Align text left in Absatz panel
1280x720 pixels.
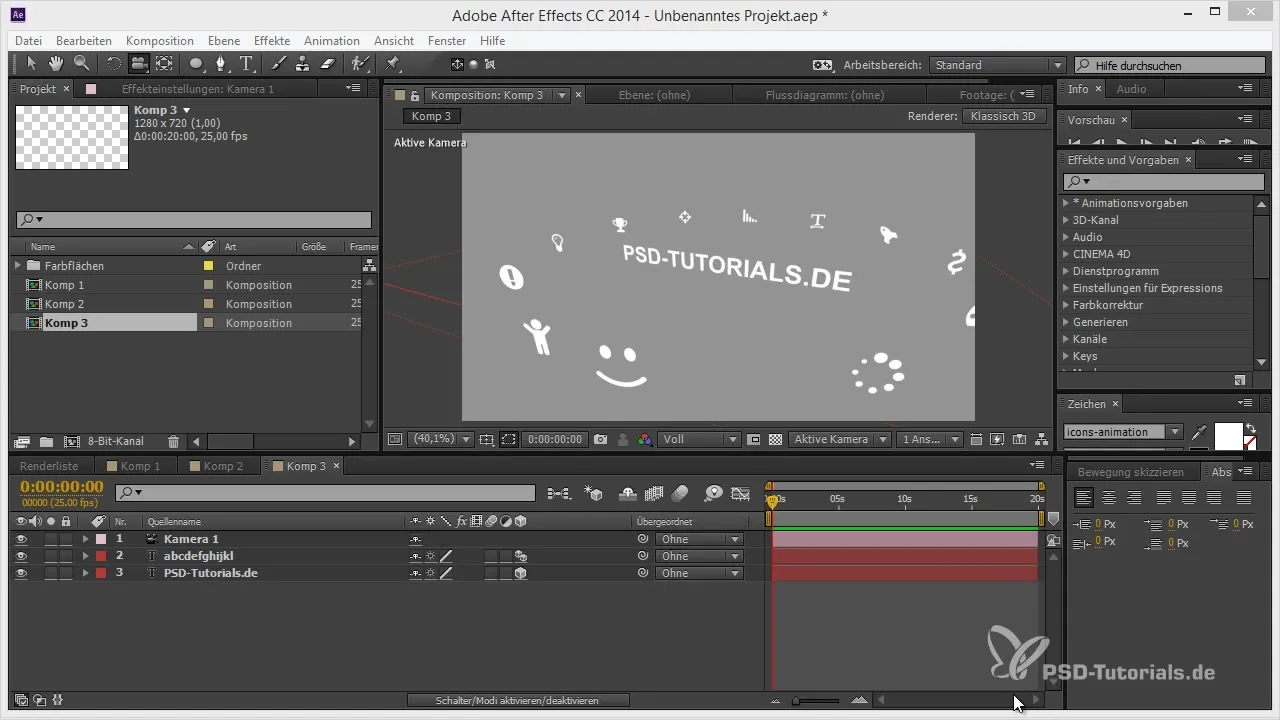coord(1084,497)
